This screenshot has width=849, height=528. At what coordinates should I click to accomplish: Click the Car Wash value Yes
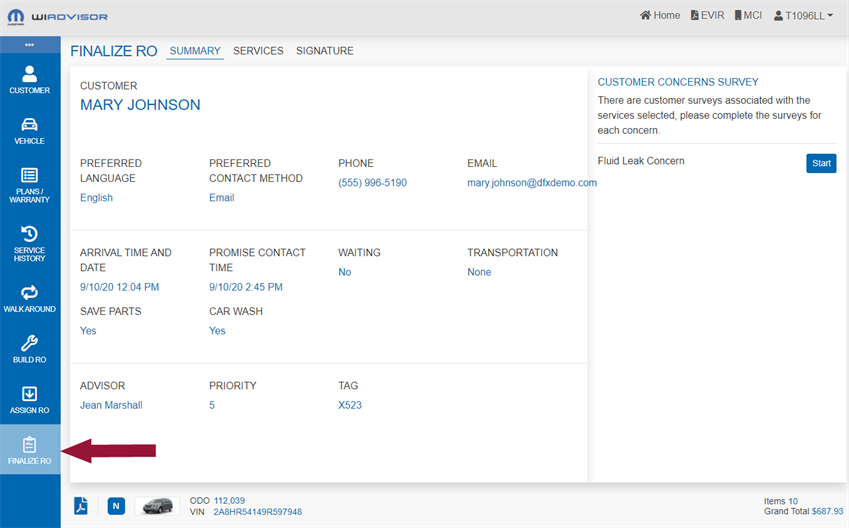tap(217, 331)
